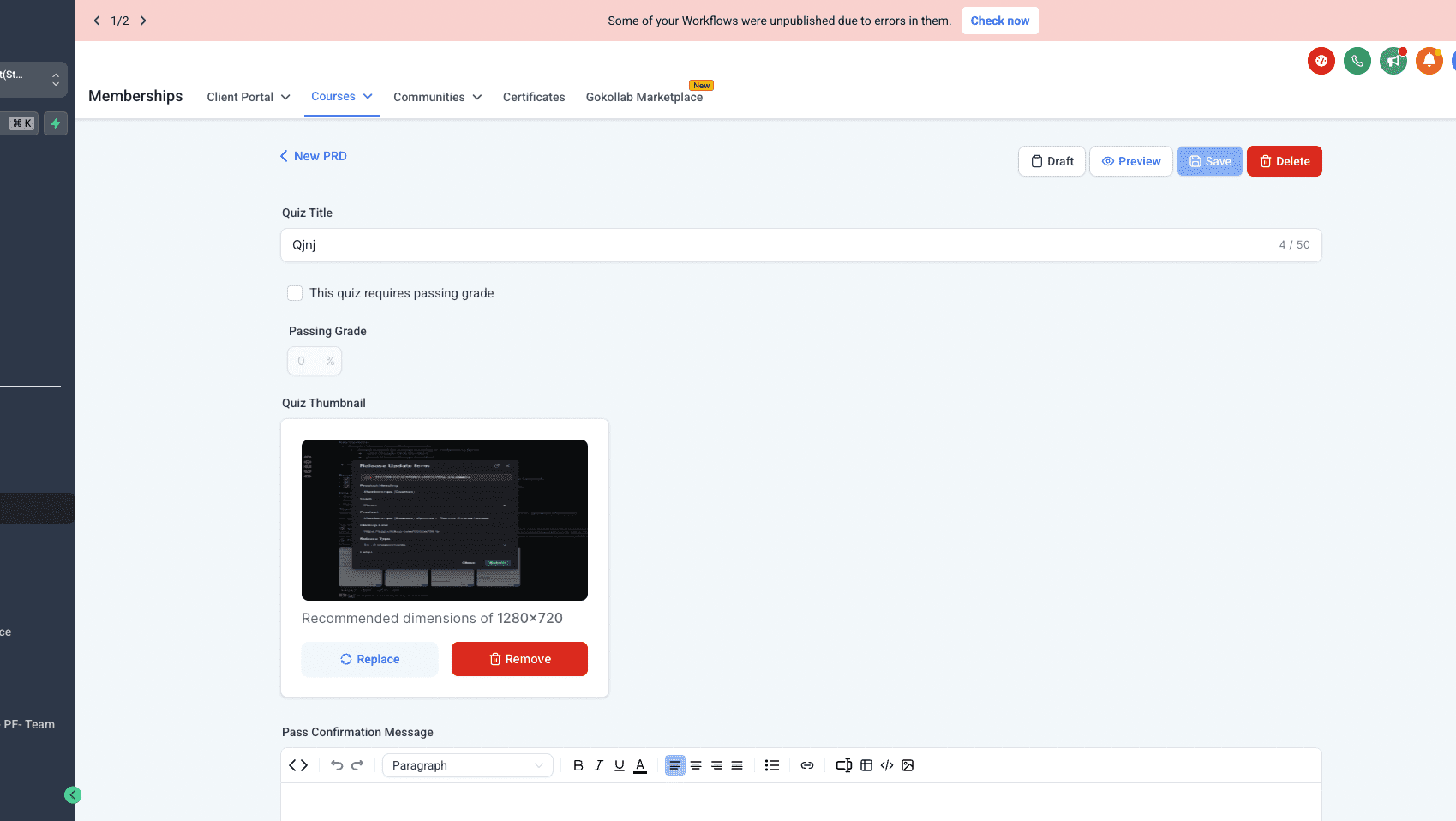
Task: Toggle bold formatting in the editor
Action: 578,765
